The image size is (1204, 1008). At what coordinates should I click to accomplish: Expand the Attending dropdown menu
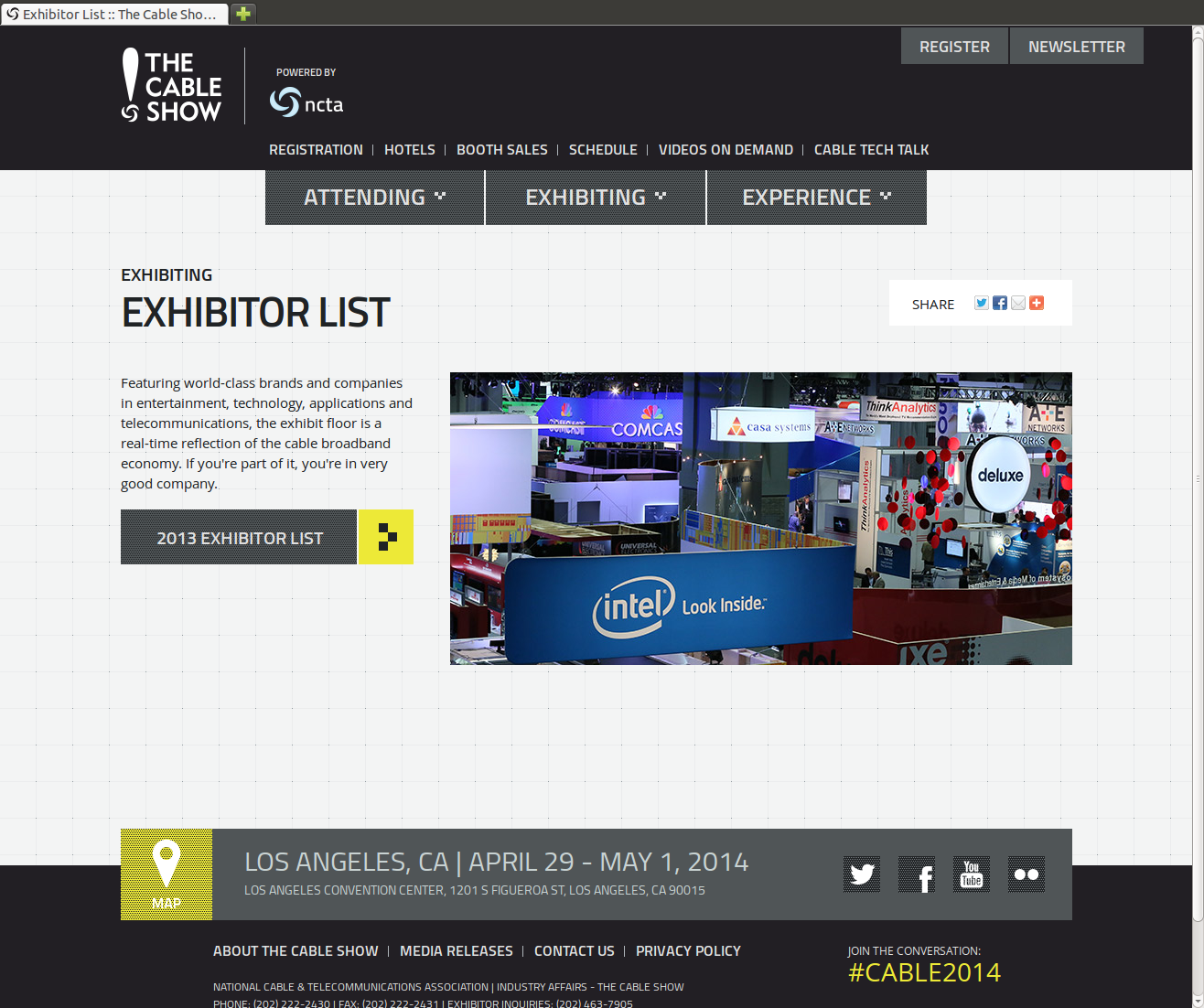(x=374, y=198)
